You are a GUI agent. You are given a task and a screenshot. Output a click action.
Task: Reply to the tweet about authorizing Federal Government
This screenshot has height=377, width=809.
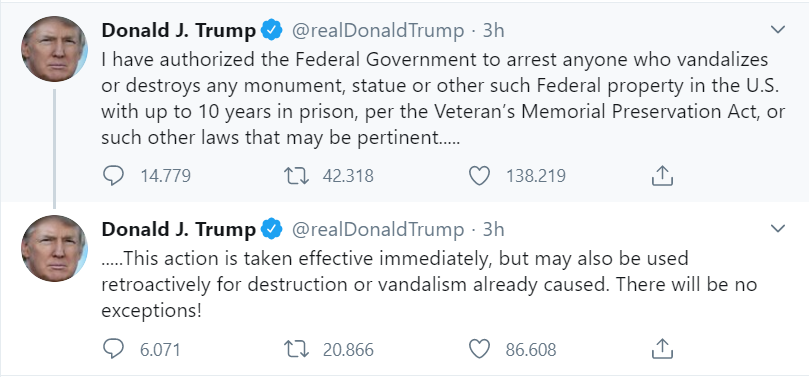point(113,176)
